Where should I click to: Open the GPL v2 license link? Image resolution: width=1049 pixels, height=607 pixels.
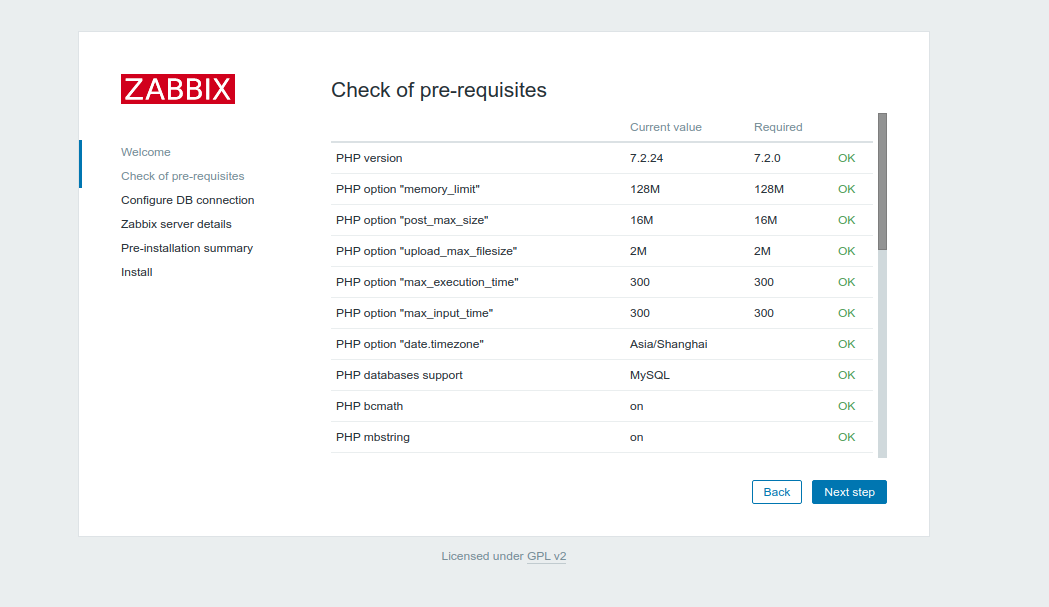tap(547, 556)
